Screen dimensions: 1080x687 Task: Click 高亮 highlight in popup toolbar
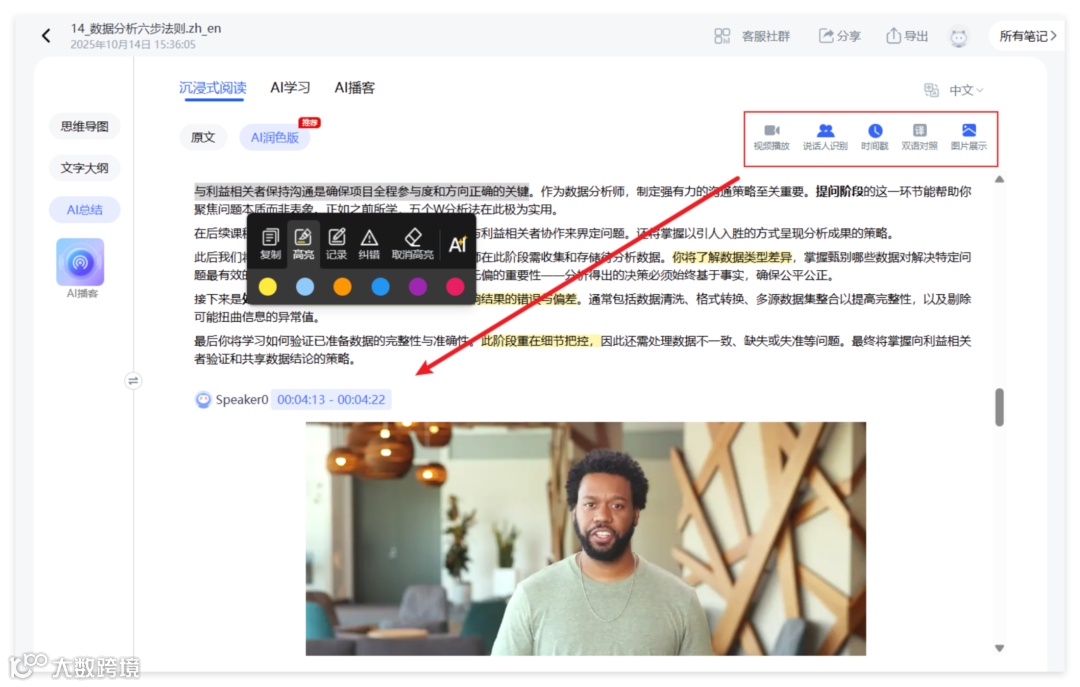[303, 243]
